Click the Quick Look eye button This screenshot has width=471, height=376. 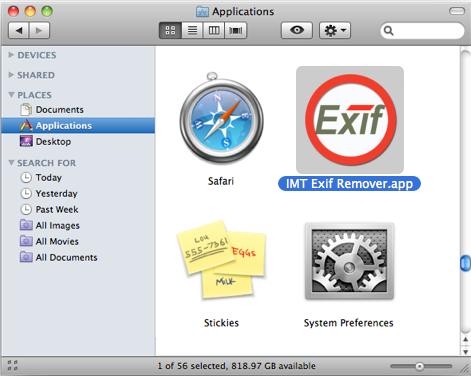click(297, 31)
